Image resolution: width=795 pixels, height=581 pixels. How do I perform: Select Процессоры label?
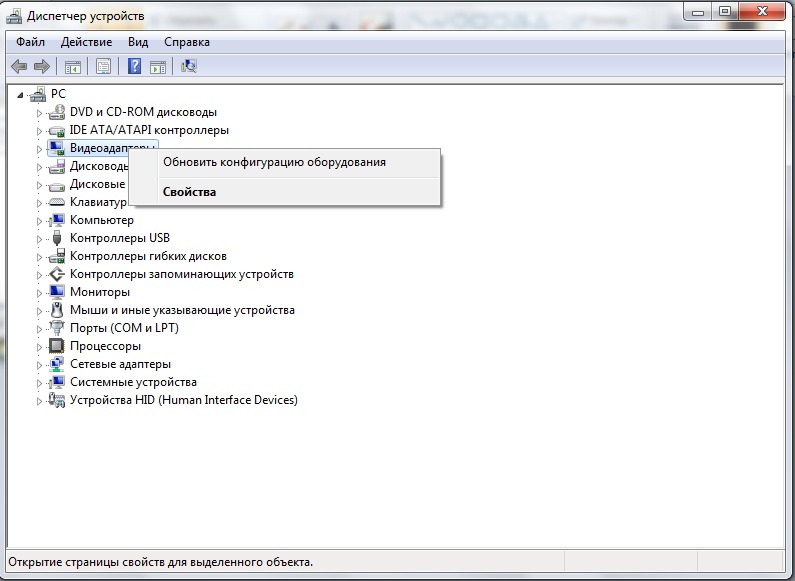coord(105,346)
